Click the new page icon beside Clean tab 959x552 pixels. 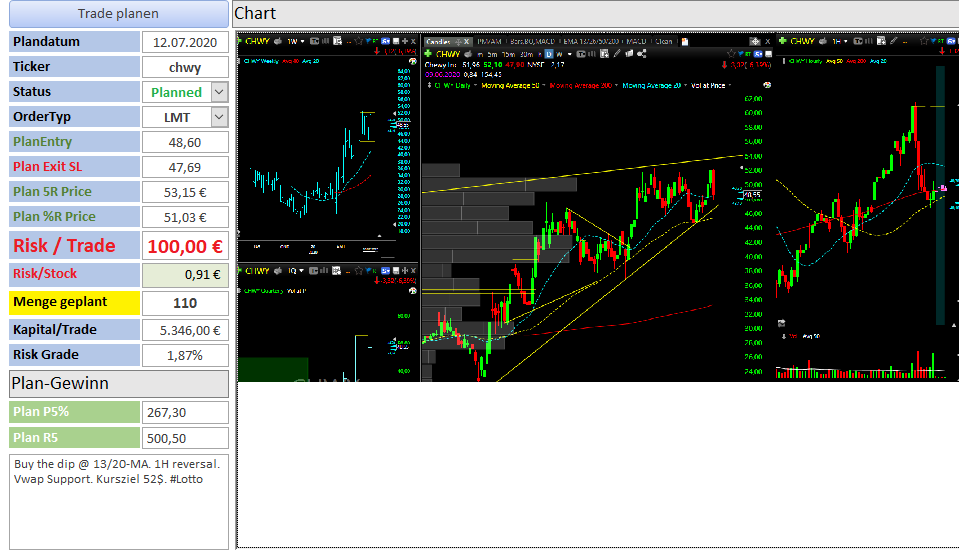685,42
